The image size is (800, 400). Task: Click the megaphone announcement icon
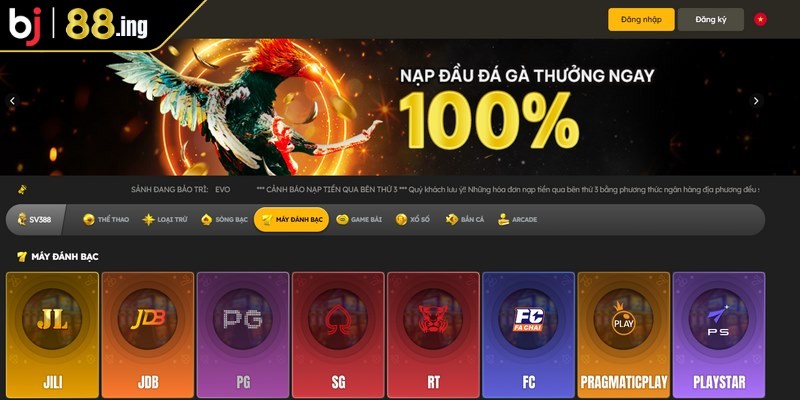22,190
